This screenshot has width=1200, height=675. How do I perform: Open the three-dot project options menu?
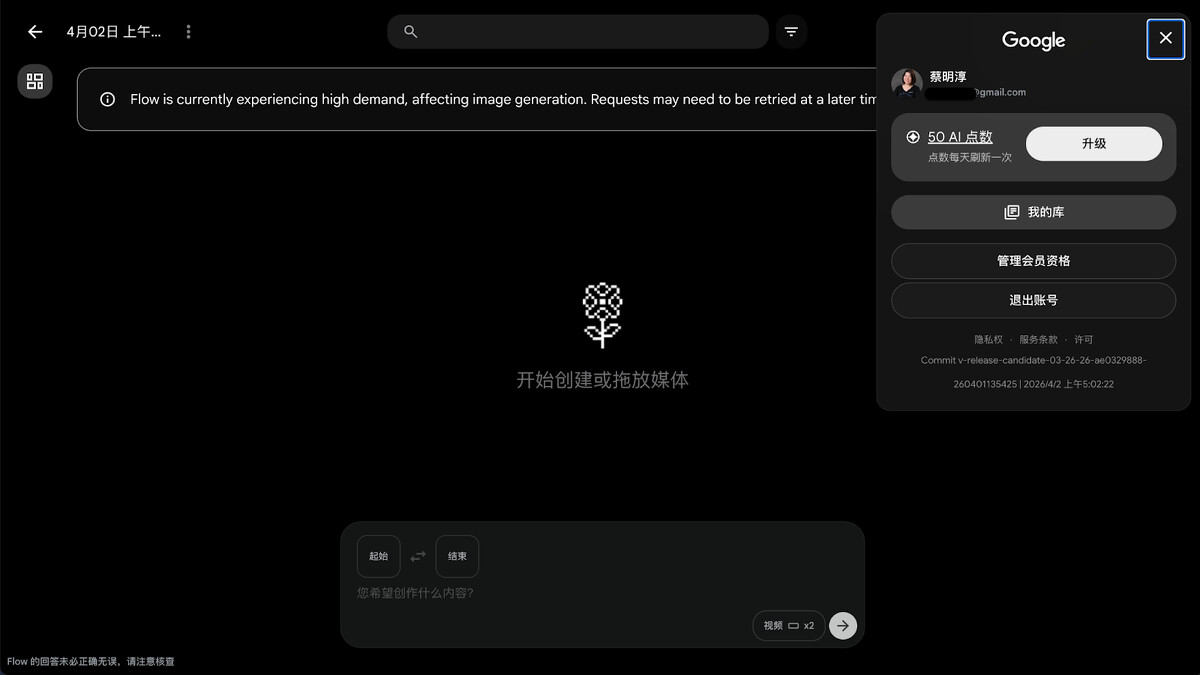click(x=188, y=32)
